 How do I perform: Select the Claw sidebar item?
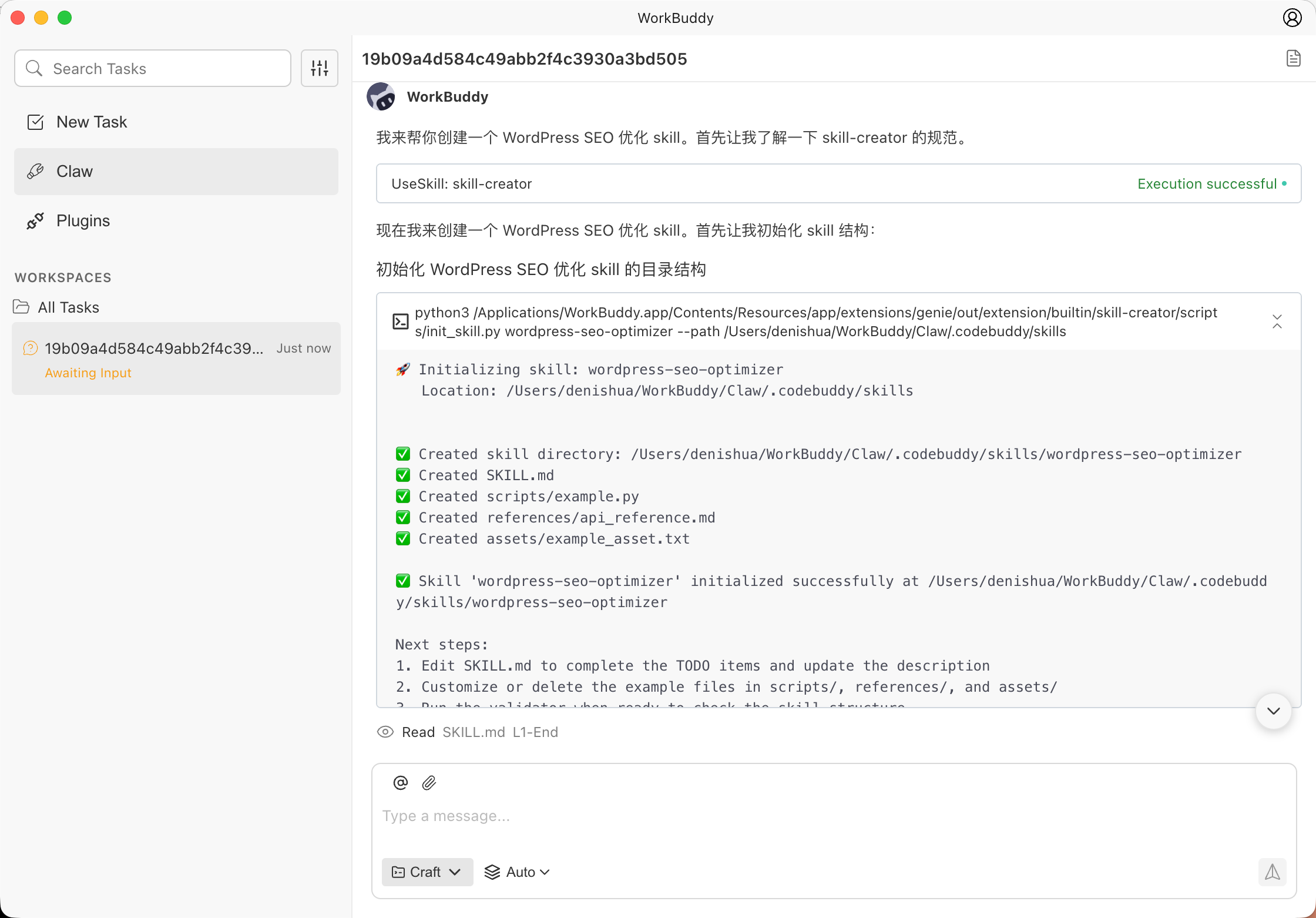(x=176, y=172)
